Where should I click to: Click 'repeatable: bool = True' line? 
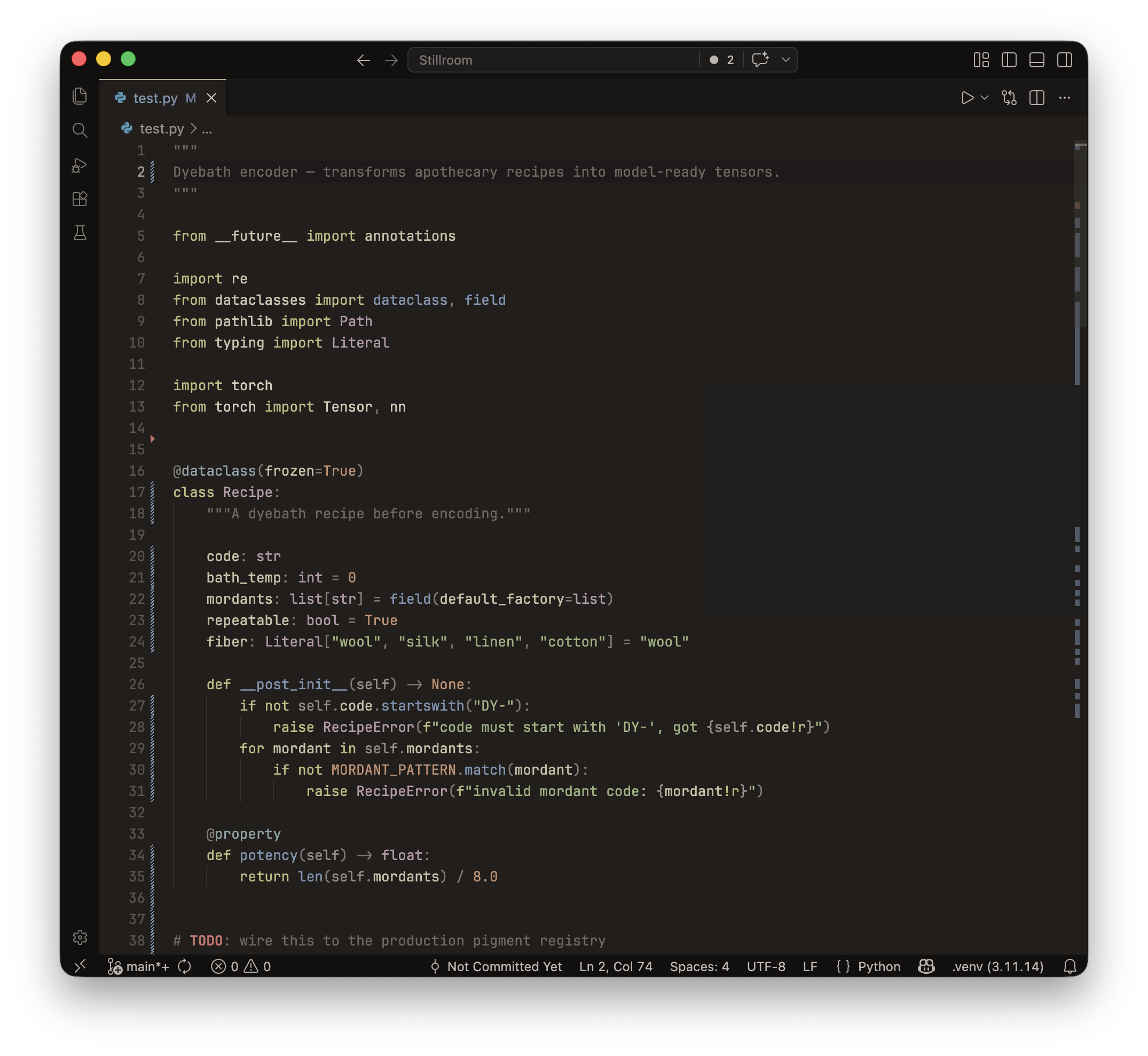[x=302, y=620]
